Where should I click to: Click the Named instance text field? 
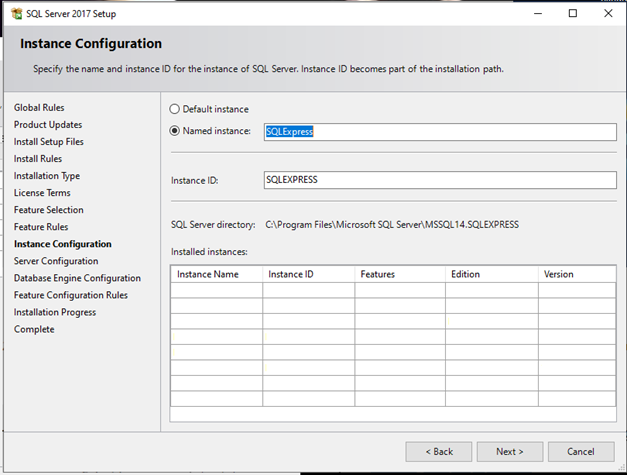click(x=439, y=132)
